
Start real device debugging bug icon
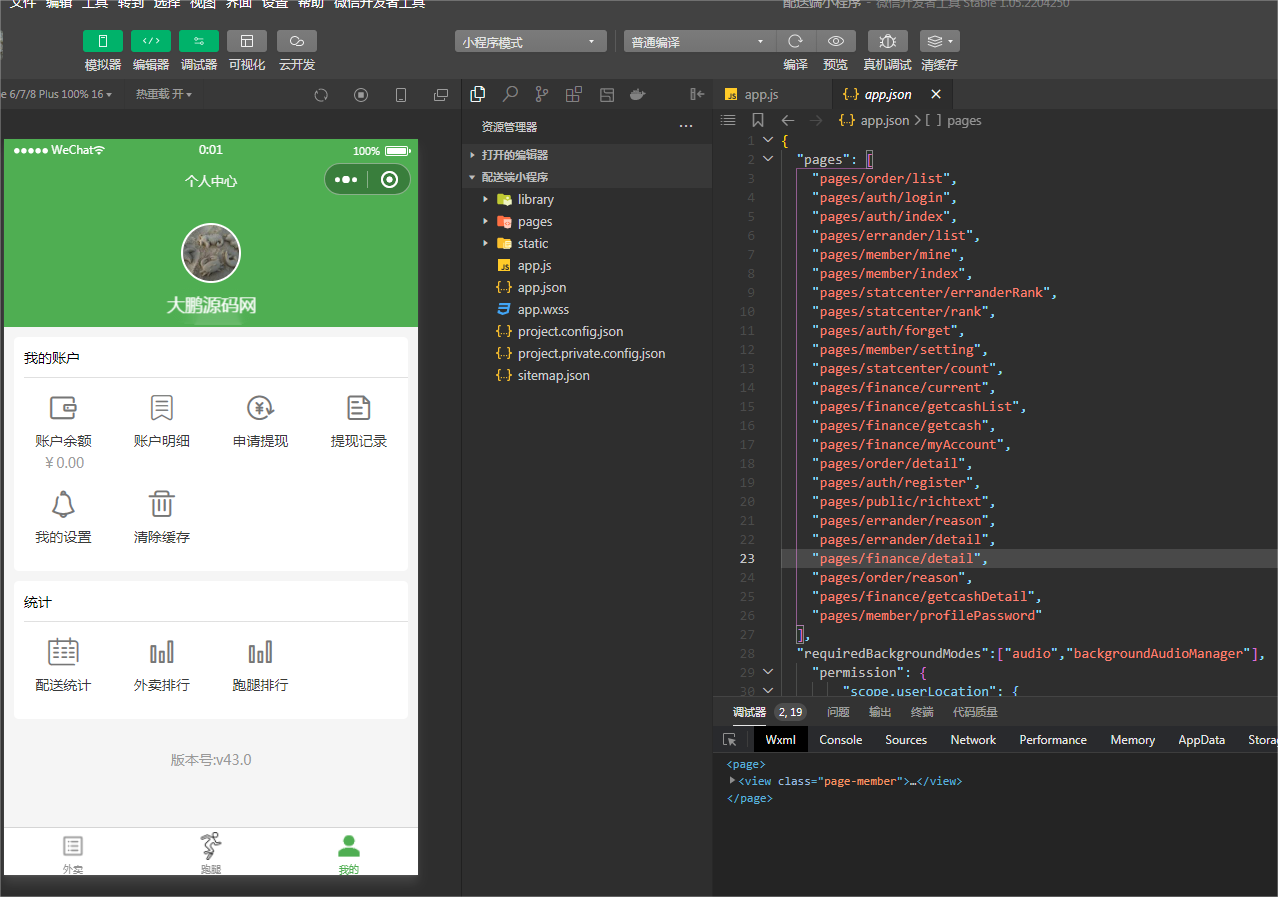click(x=887, y=41)
